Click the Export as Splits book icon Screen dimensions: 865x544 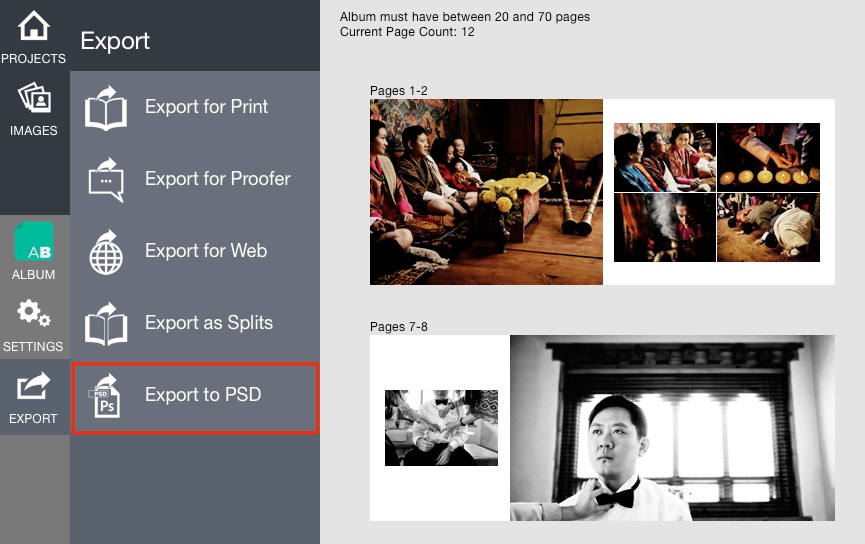click(106, 324)
